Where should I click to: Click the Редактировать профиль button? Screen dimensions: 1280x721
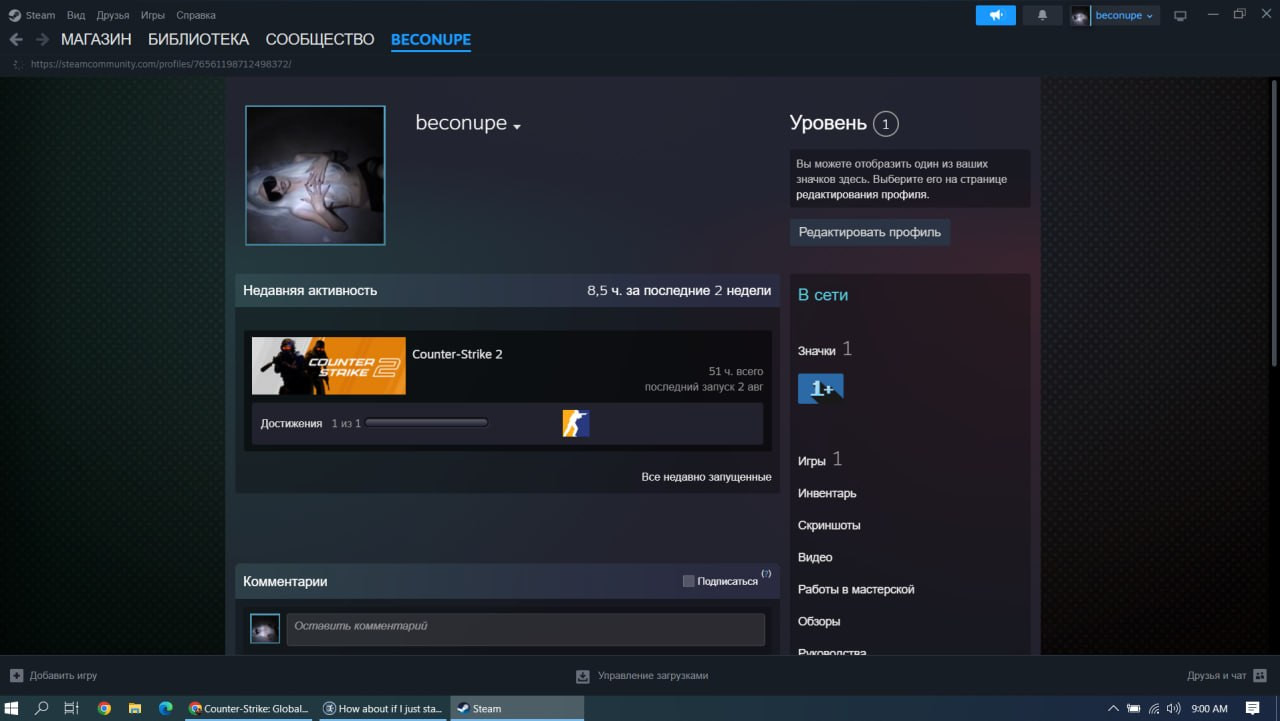[x=870, y=232]
